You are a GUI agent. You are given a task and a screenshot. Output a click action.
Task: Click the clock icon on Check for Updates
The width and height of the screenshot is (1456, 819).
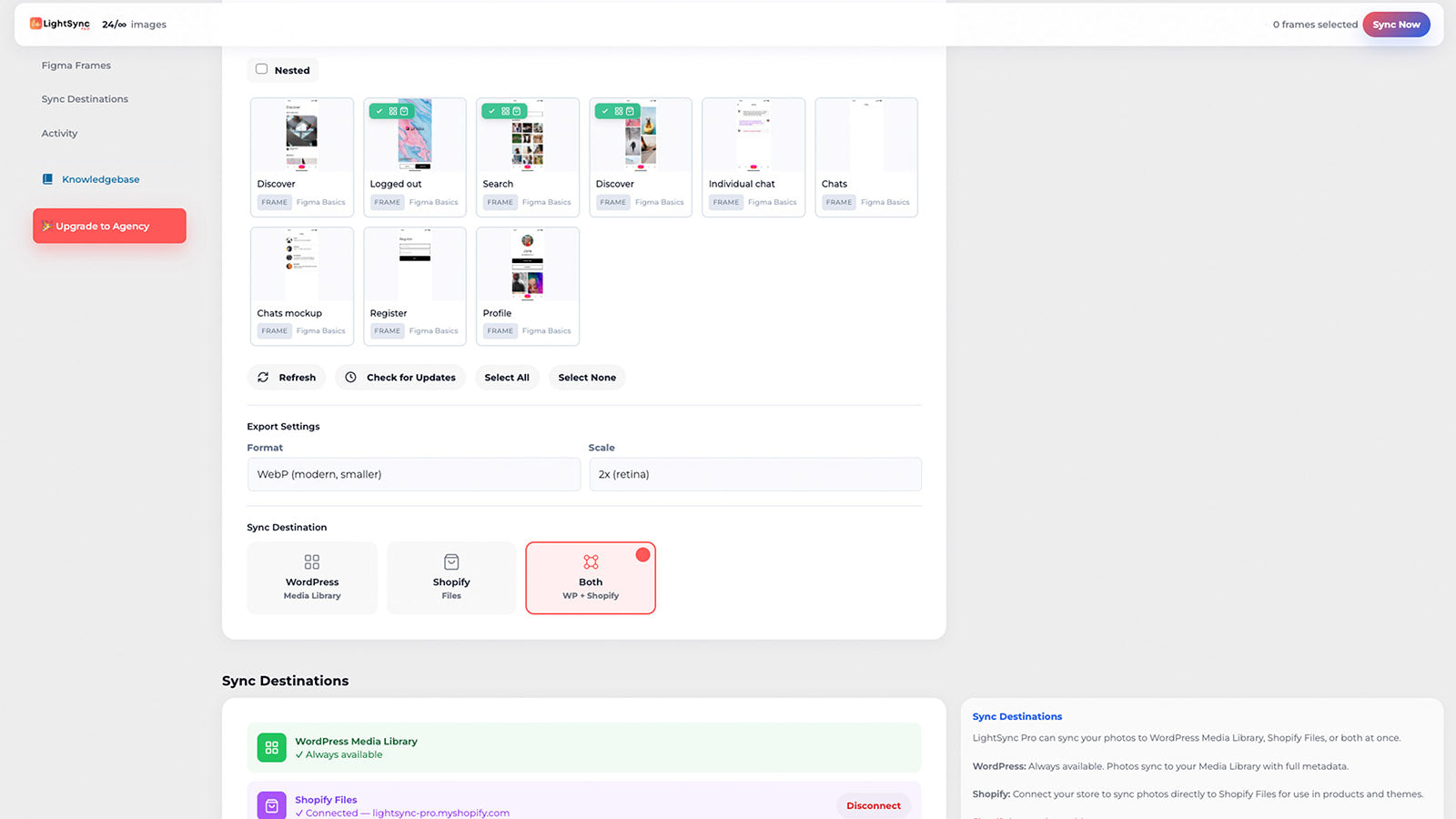pyautogui.click(x=350, y=377)
